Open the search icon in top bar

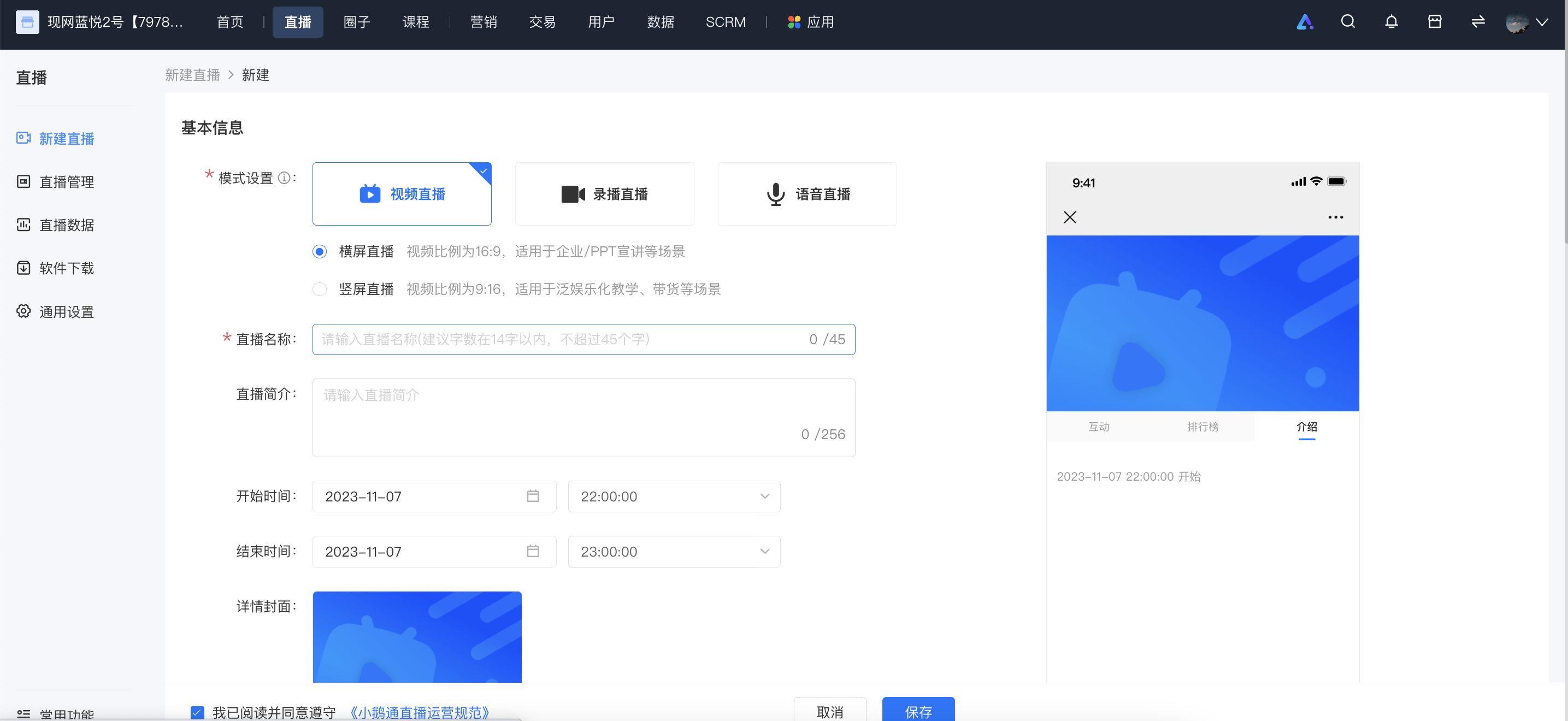click(1348, 22)
